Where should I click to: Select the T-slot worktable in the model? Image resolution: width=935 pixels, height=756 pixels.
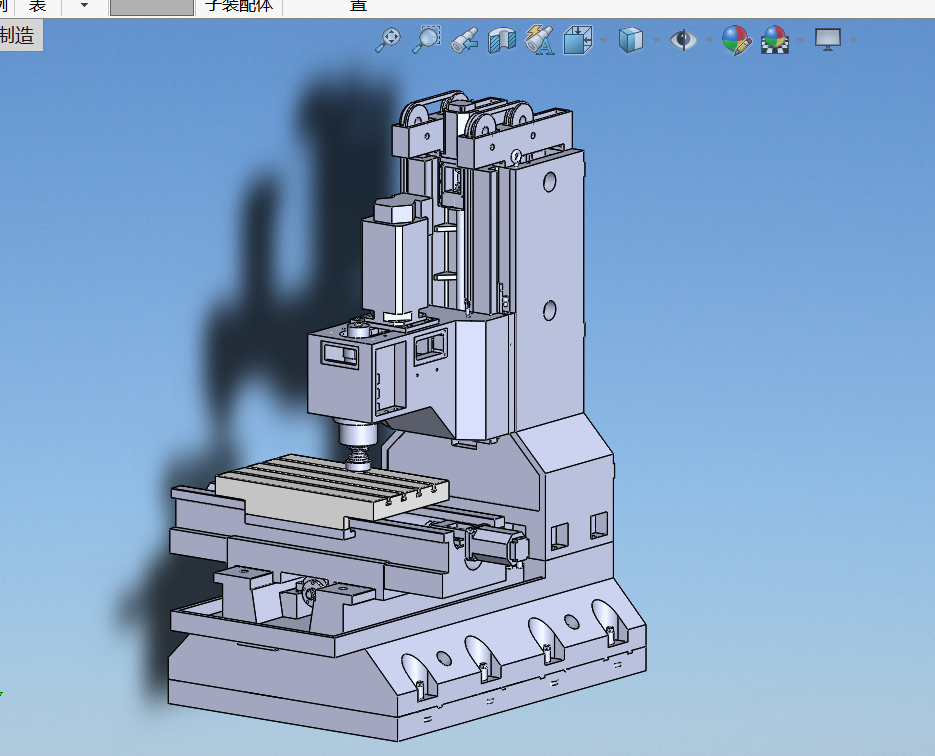point(332,489)
